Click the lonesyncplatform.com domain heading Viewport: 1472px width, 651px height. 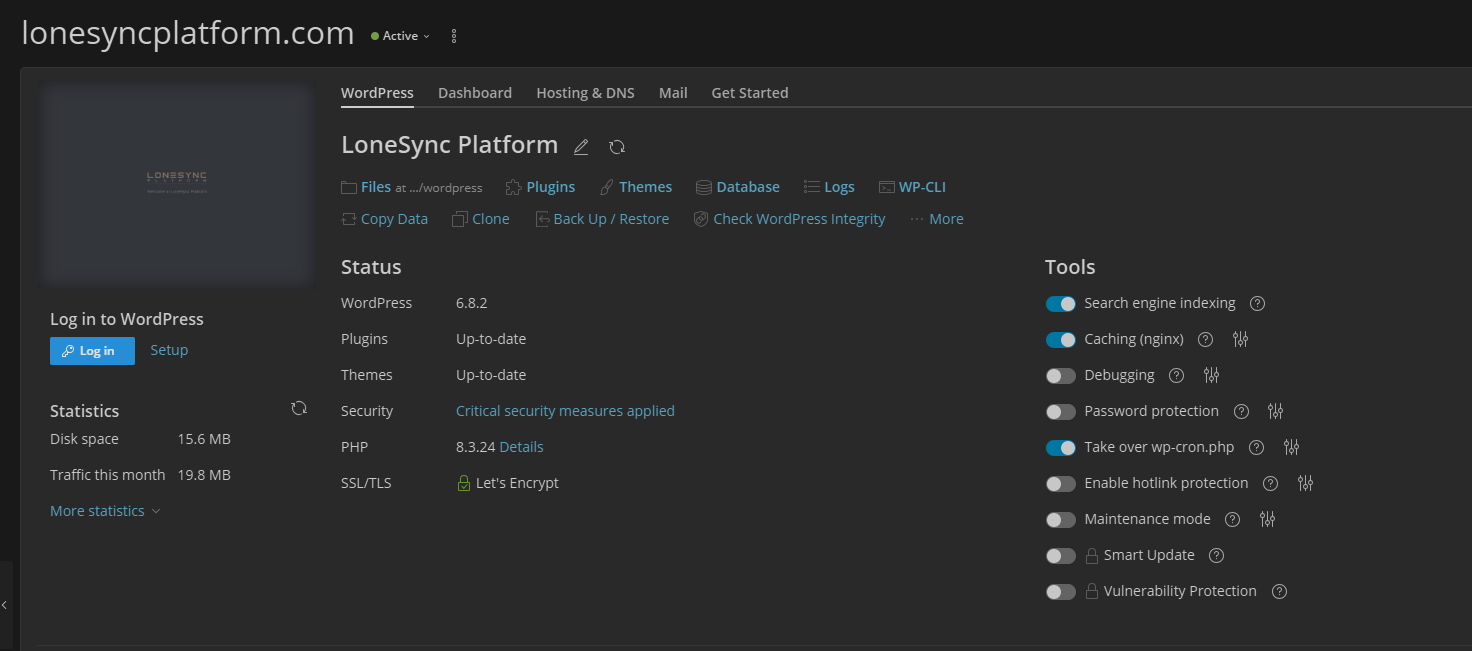click(188, 33)
